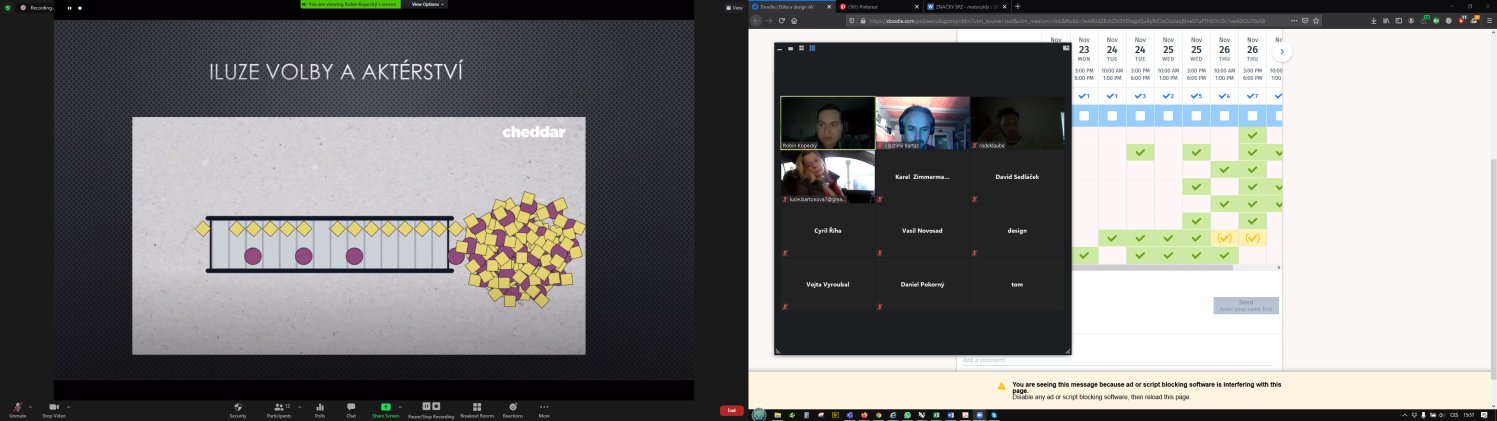The image size is (1497, 421).
Task: Open the Chat panel
Action: click(351, 407)
